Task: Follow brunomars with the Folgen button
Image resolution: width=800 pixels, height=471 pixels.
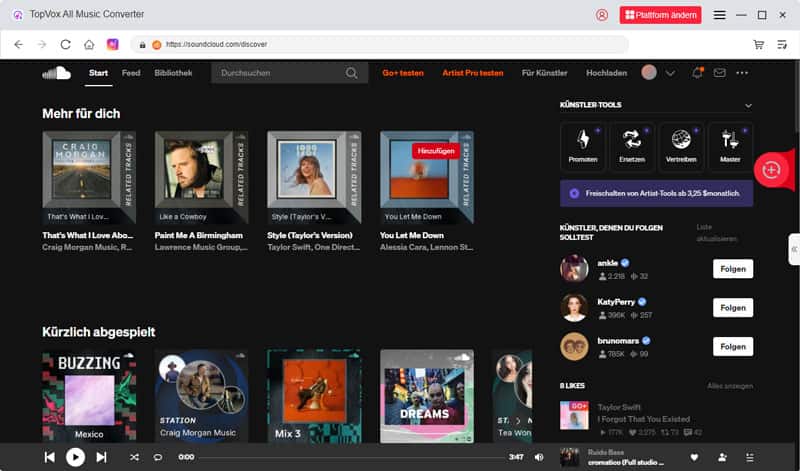Action: (733, 346)
